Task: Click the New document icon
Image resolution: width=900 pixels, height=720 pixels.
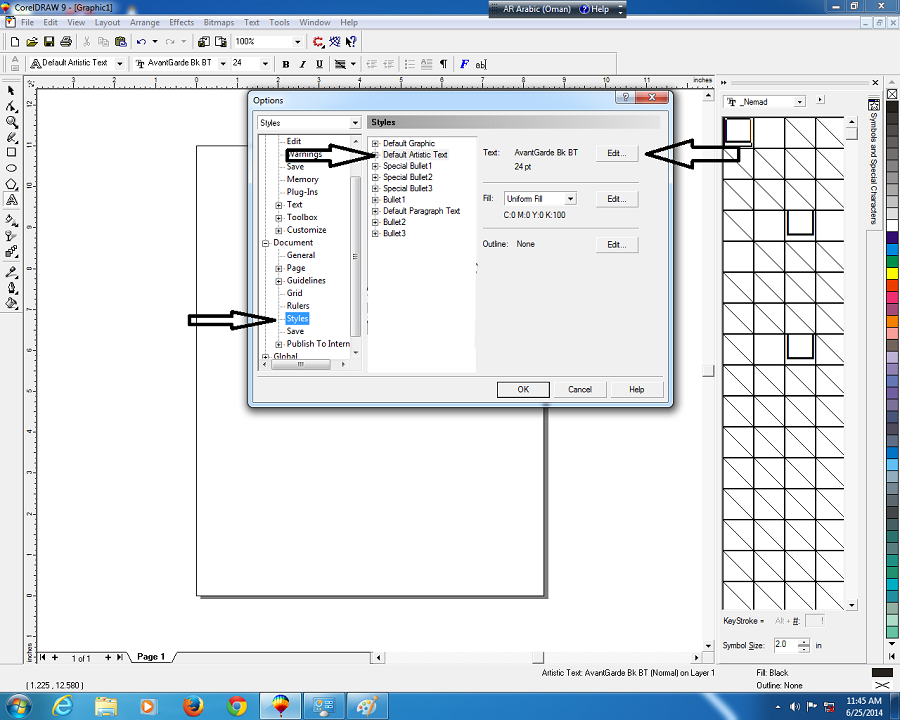Action: coord(15,41)
